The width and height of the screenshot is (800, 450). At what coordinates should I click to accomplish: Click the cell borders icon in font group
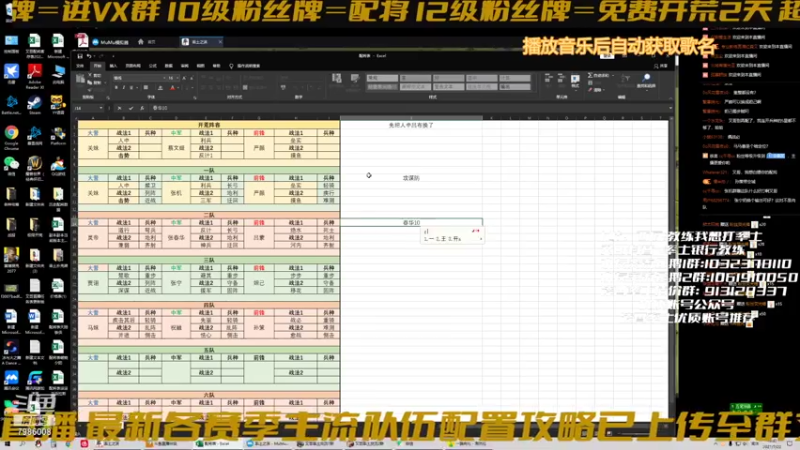[x=146, y=88]
